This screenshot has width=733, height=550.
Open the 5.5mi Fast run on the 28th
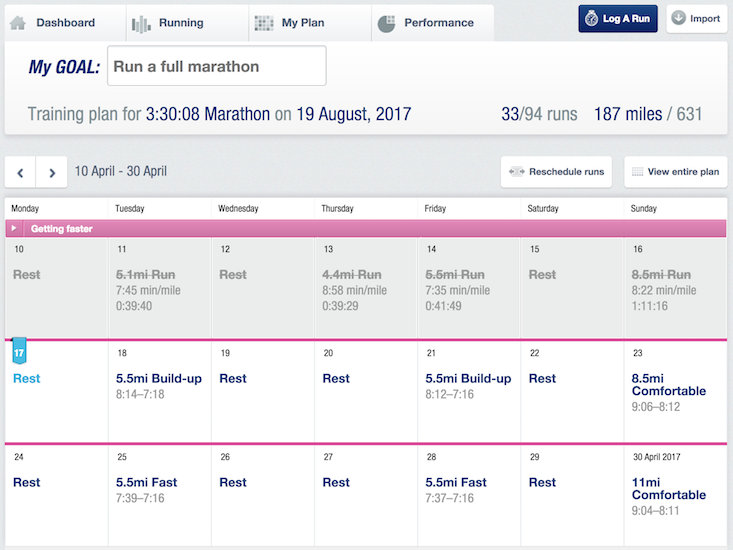456,482
